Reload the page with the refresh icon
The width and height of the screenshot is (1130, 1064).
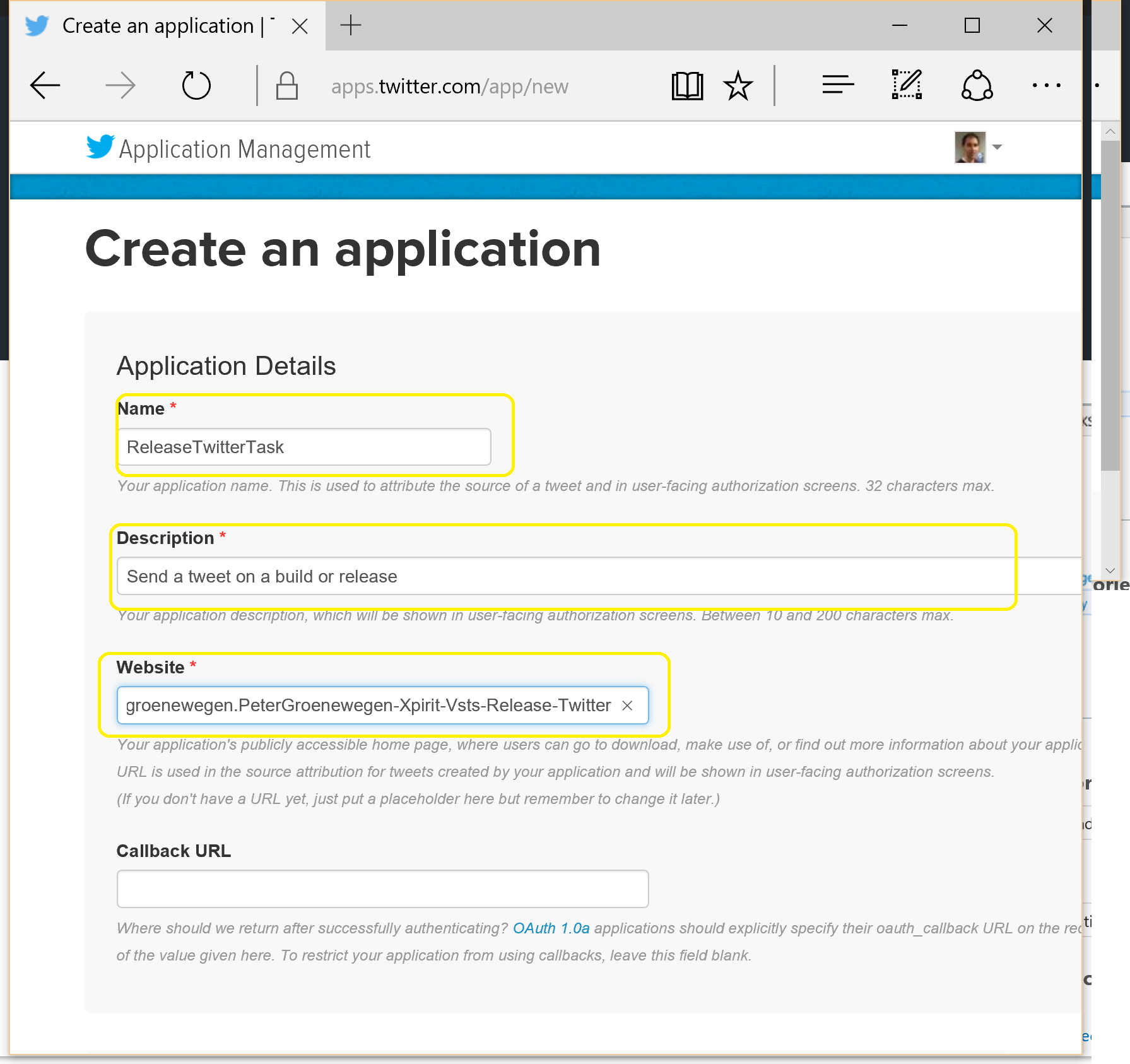click(x=196, y=86)
